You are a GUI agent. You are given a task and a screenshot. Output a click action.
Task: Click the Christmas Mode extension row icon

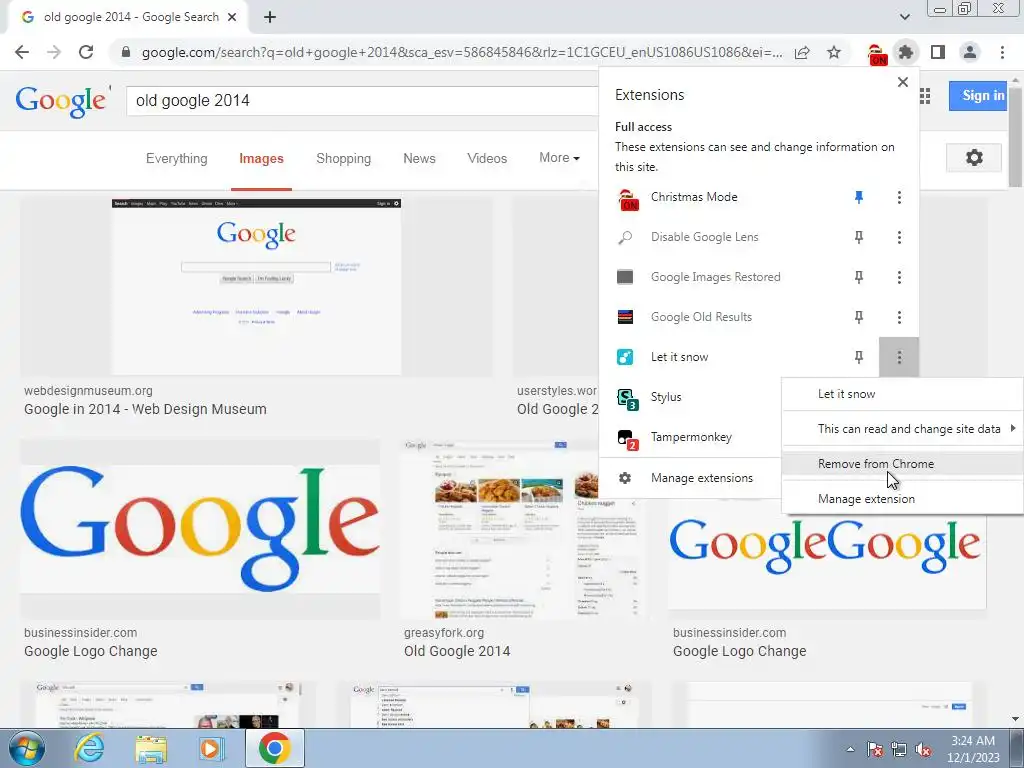click(628, 199)
